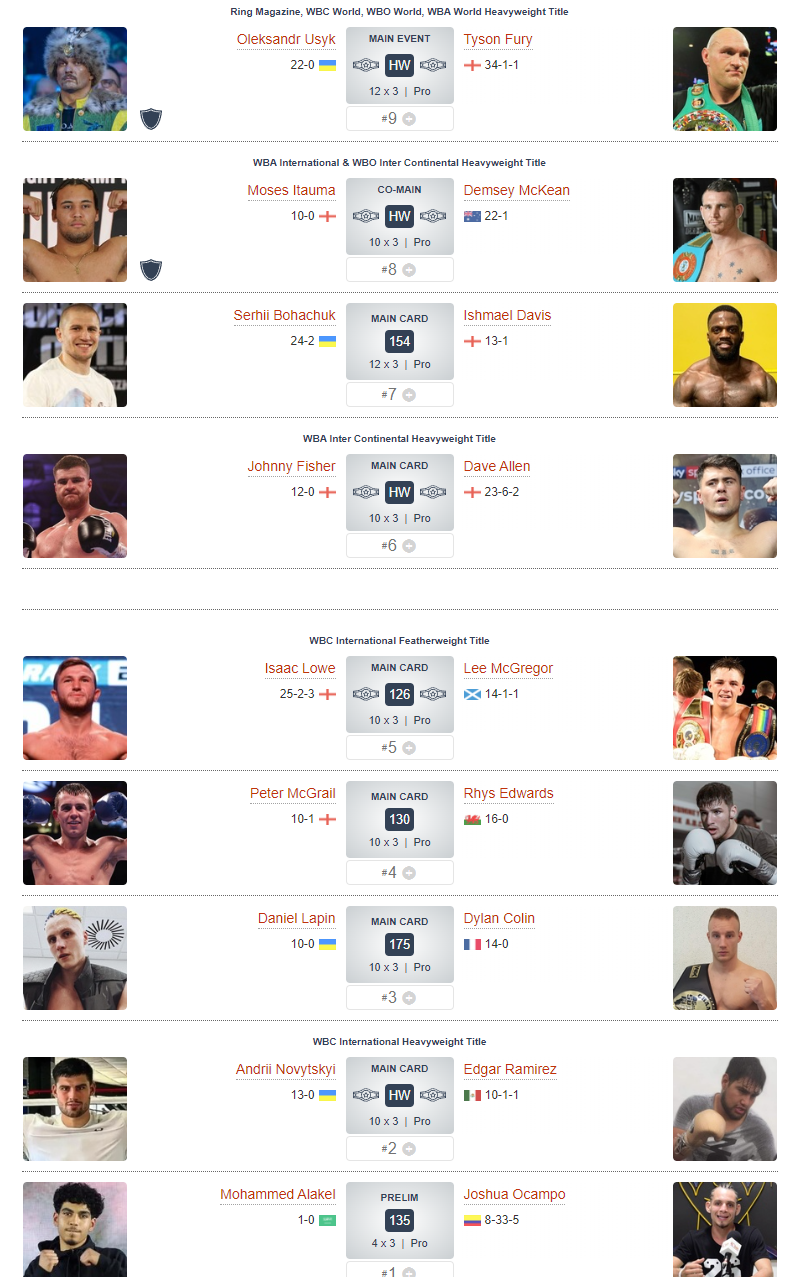Click the shield badge beside Oleksandr Usyk

pyautogui.click(x=151, y=119)
